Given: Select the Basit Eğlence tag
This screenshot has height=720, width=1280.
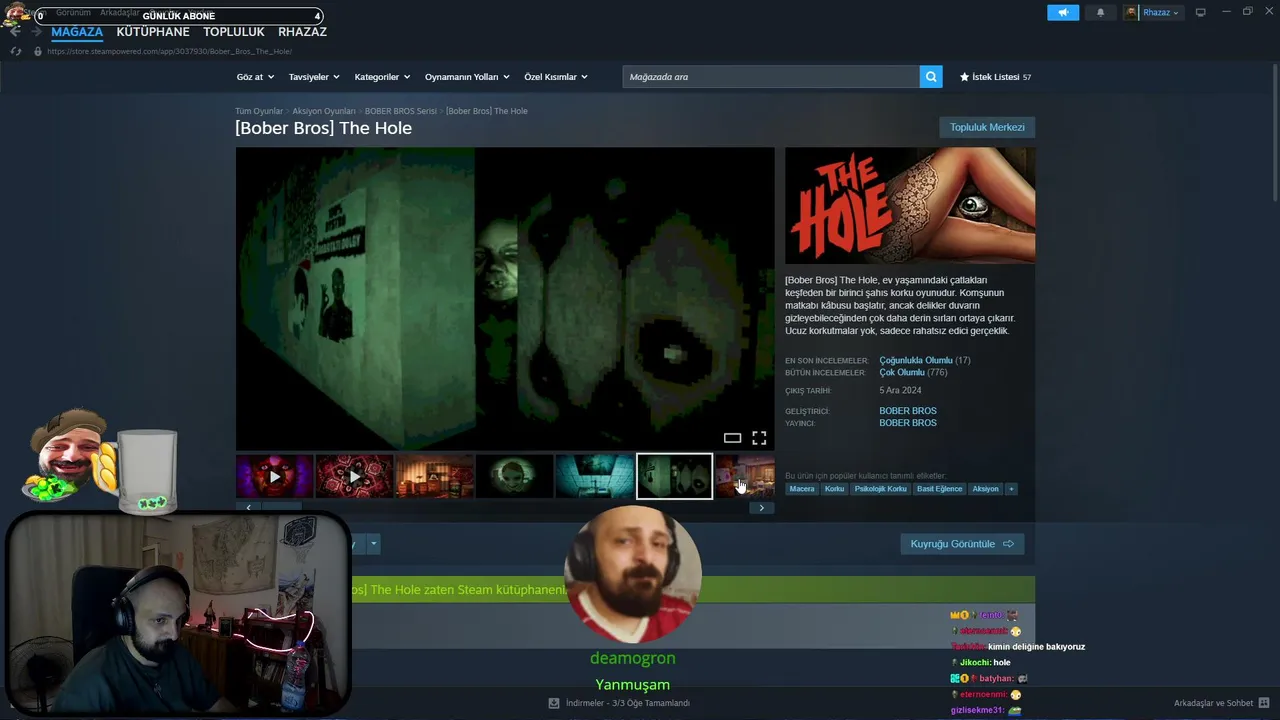Looking at the screenshot, I should pos(940,489).
